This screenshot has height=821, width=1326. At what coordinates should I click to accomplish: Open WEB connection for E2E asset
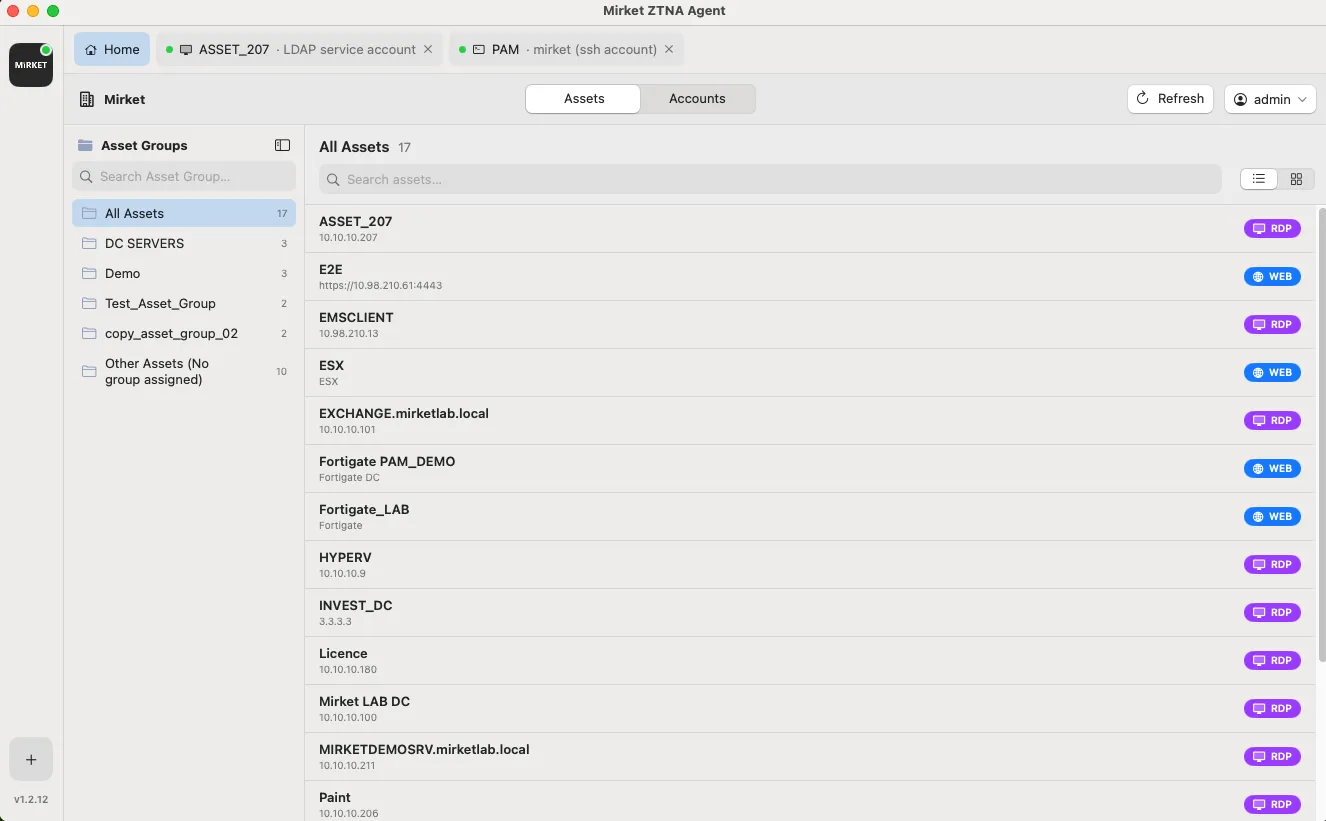coord(1272,276)
